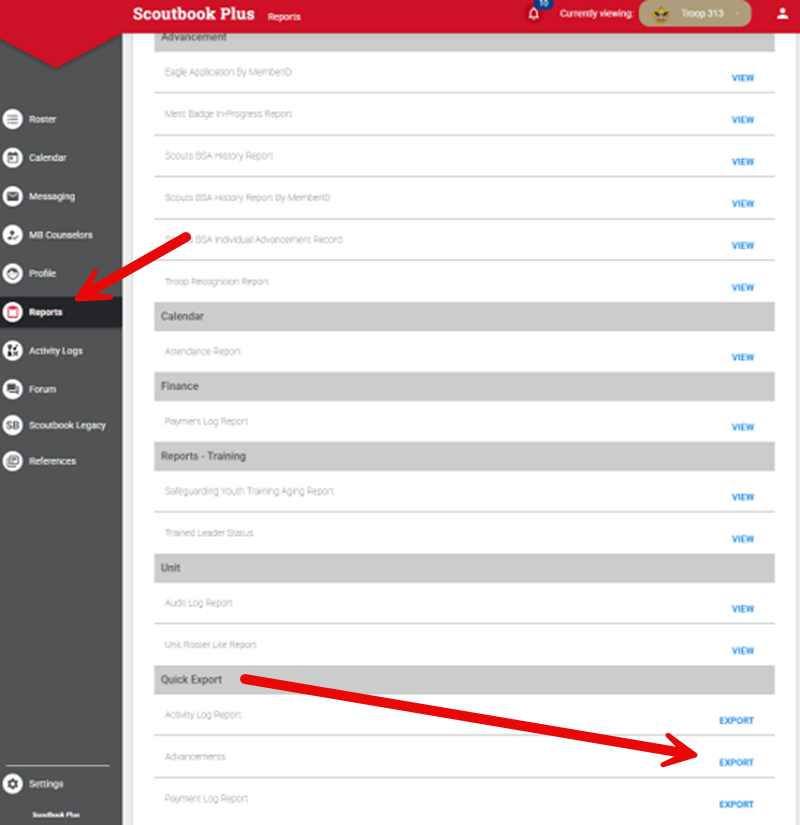Open MB Counselors menu item
This screenshot has width=800, height=825.
coord(61,235)
